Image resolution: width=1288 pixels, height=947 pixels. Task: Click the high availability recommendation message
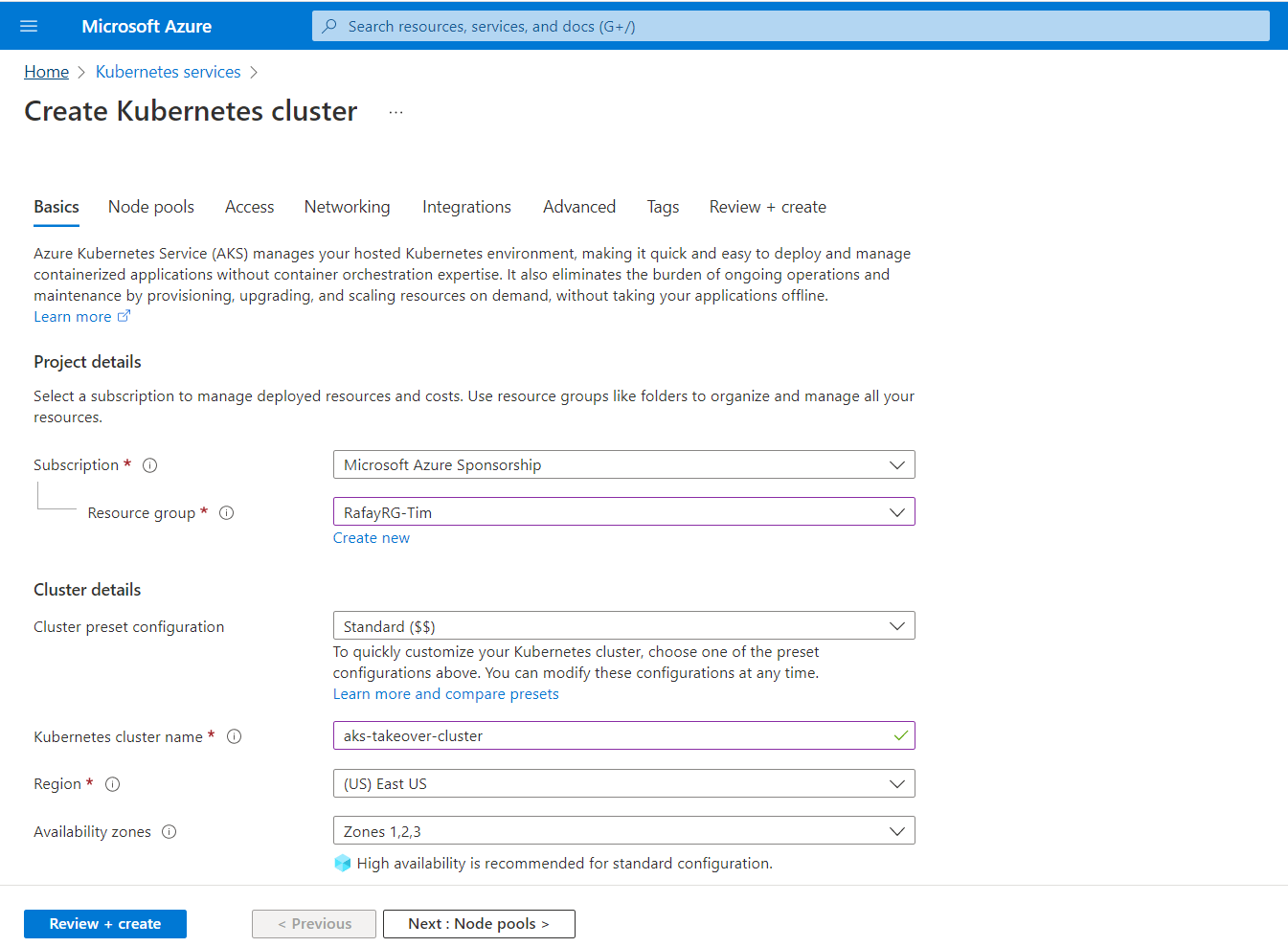[x=565, y=864]
